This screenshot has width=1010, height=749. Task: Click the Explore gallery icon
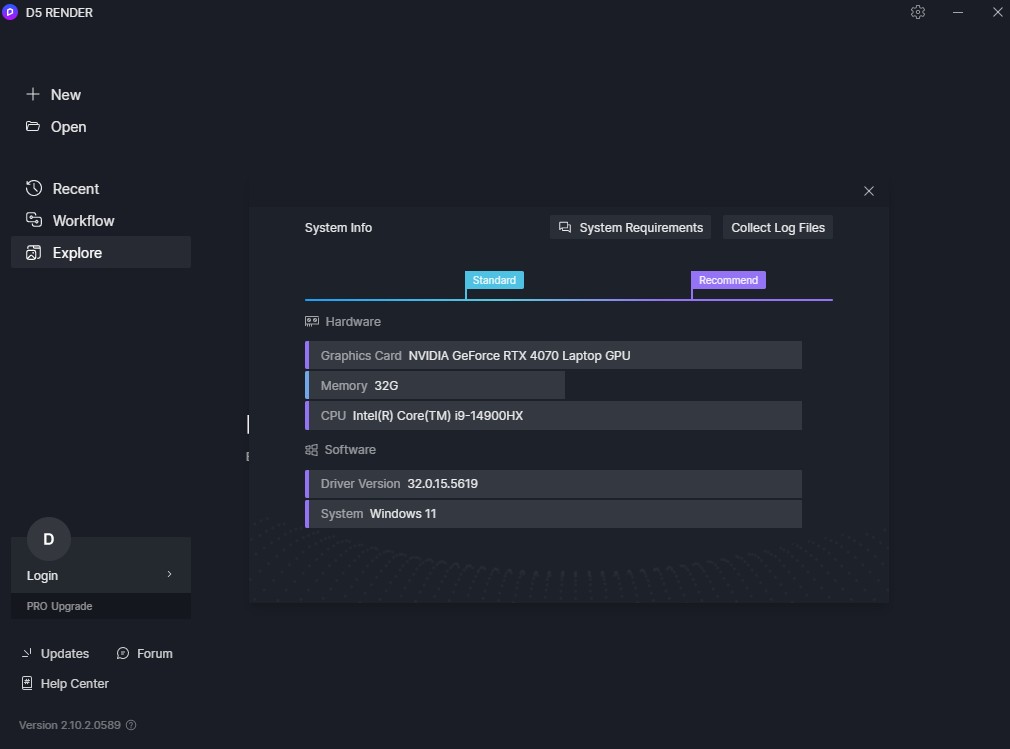click(x=33, y=252)
